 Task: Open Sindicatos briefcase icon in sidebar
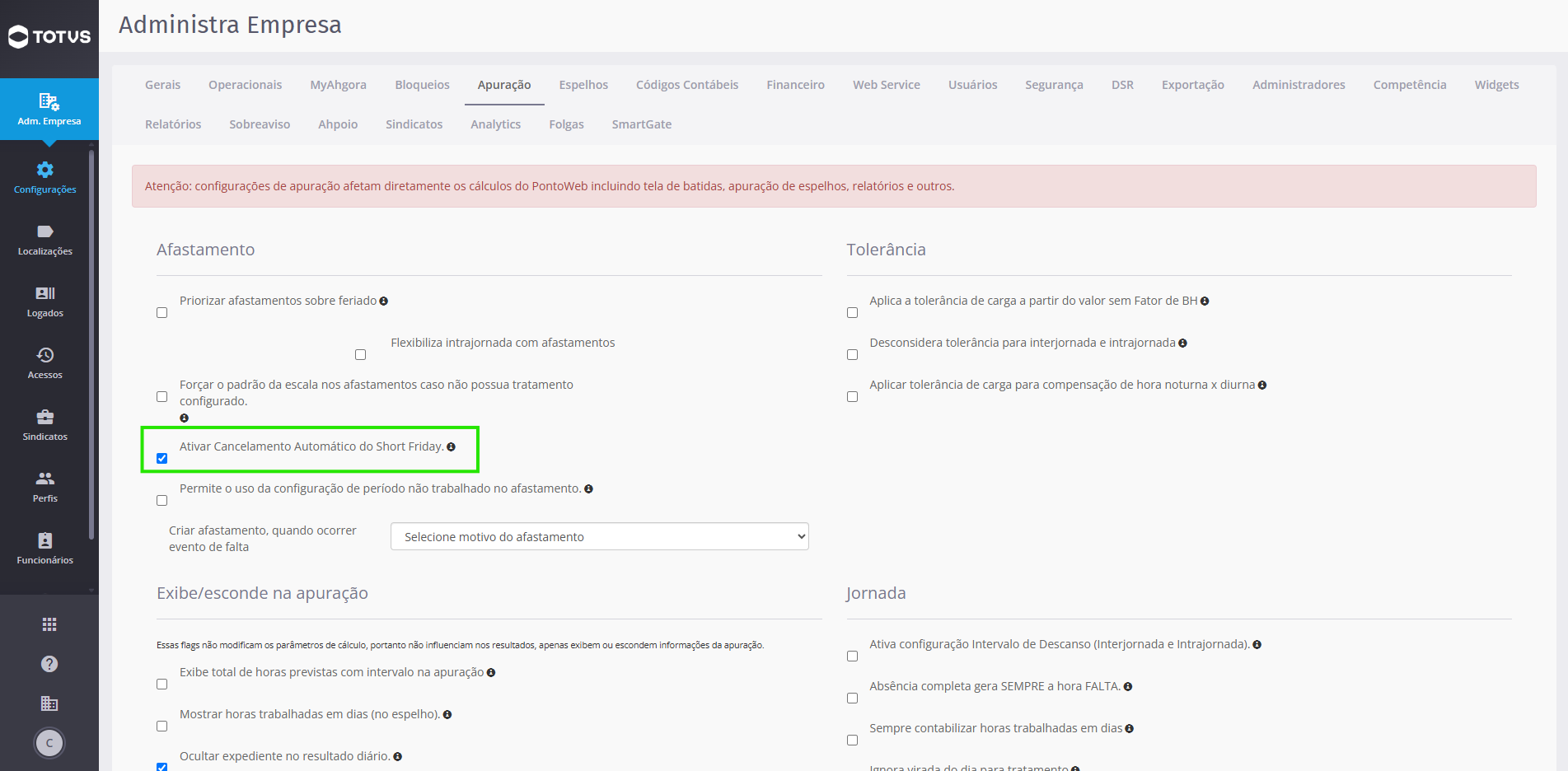pos(45,417)
